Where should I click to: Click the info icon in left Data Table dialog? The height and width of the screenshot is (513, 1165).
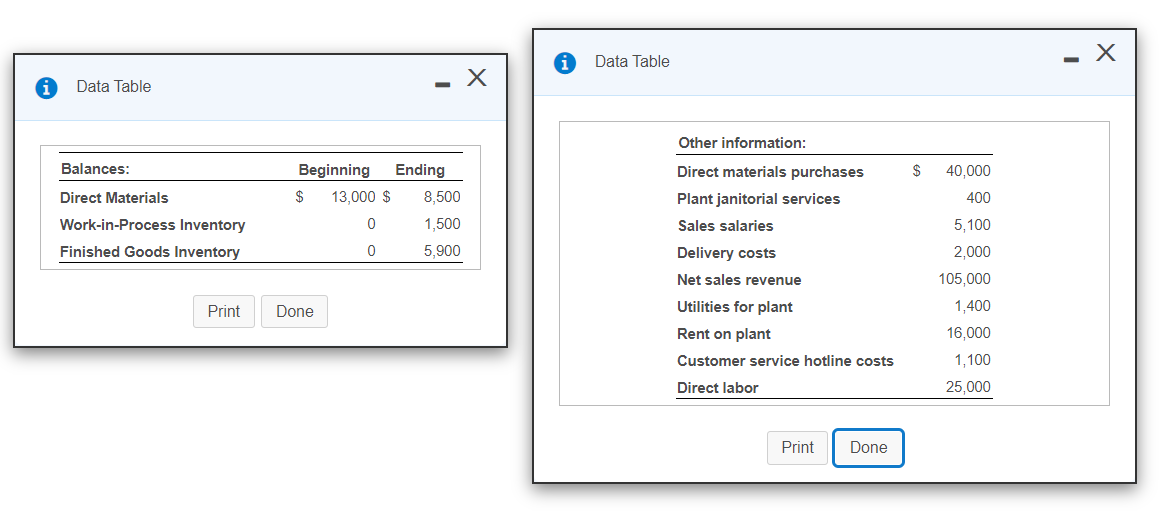pos(47,88)
